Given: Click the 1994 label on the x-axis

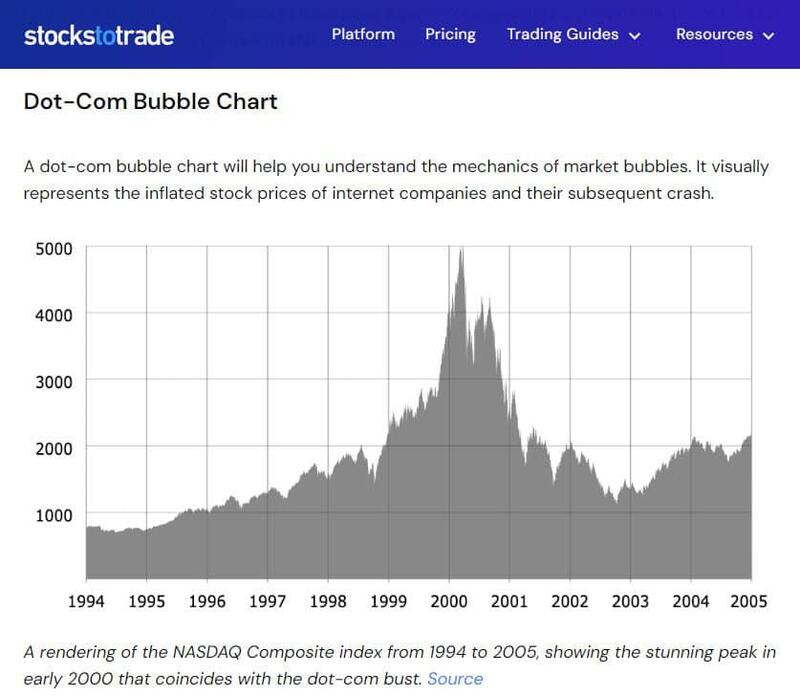Looking at the screenshot, I should (x=86, y=601).
